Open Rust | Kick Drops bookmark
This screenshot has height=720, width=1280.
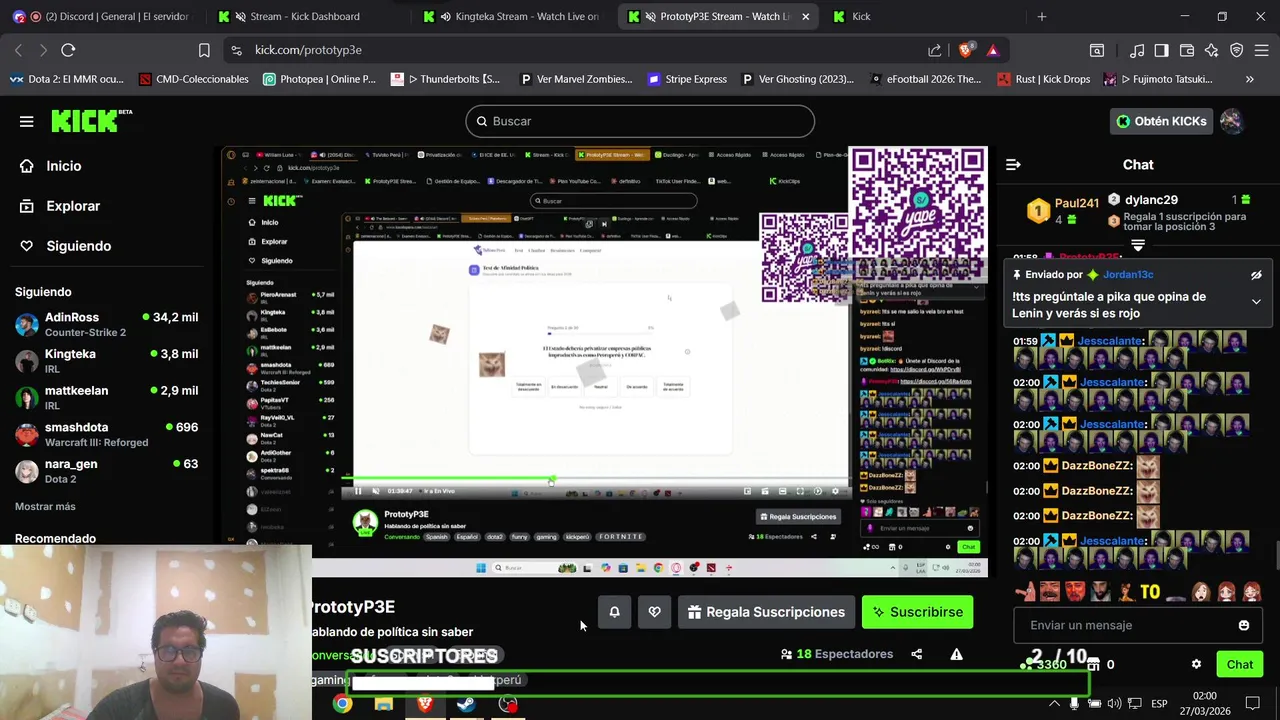click(1044, 79)
